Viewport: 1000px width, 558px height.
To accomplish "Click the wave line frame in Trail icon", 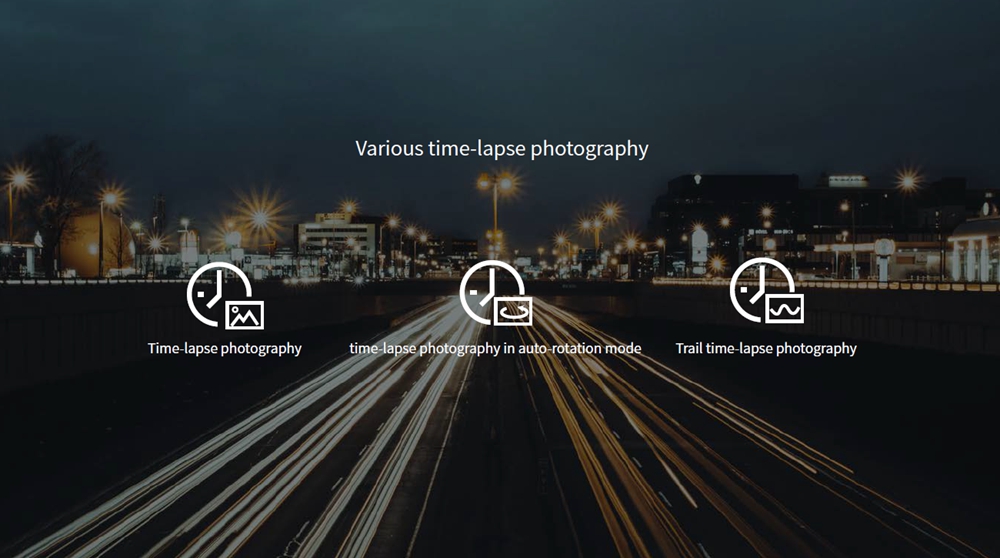I will (785, 308).
